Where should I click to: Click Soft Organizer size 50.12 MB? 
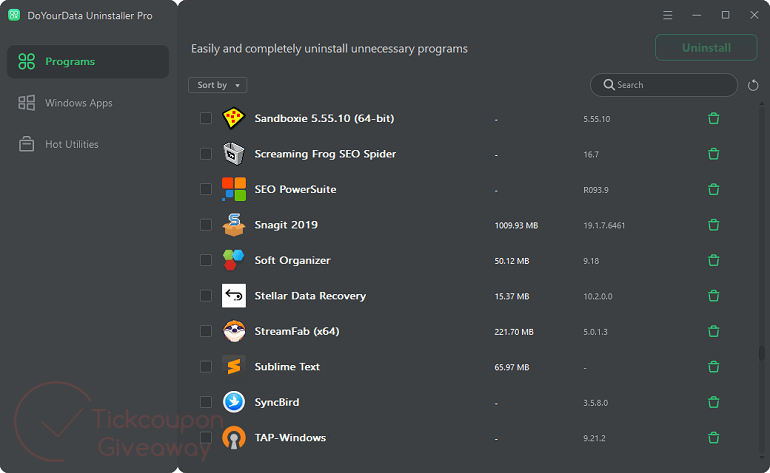point(512,261)
